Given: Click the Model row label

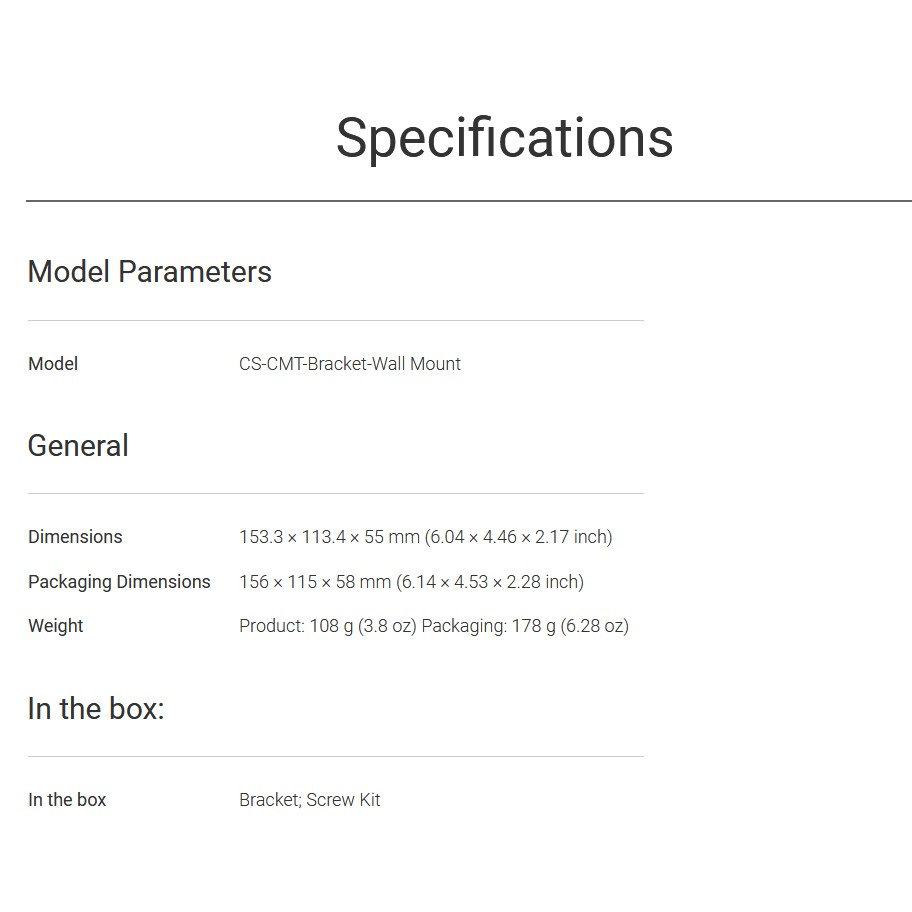Looking at the screenshot, I should pos(53,364).
